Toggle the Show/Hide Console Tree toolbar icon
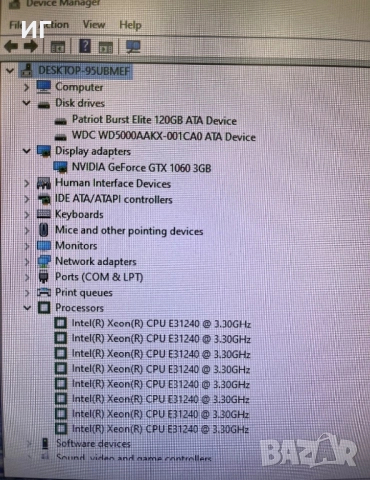 tap(58, 47)
